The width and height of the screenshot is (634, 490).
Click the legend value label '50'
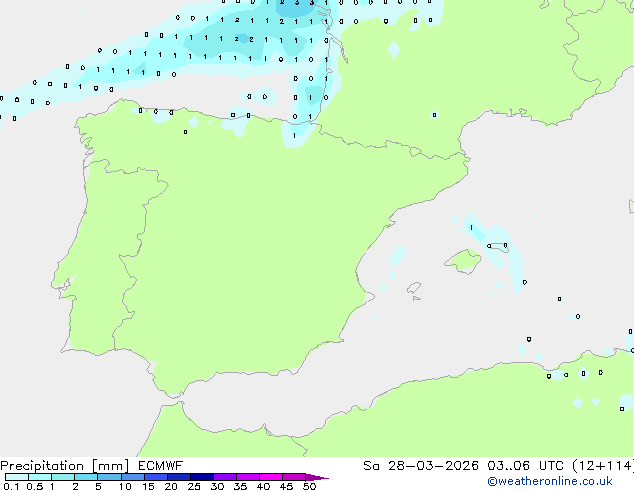click(309, 486)
